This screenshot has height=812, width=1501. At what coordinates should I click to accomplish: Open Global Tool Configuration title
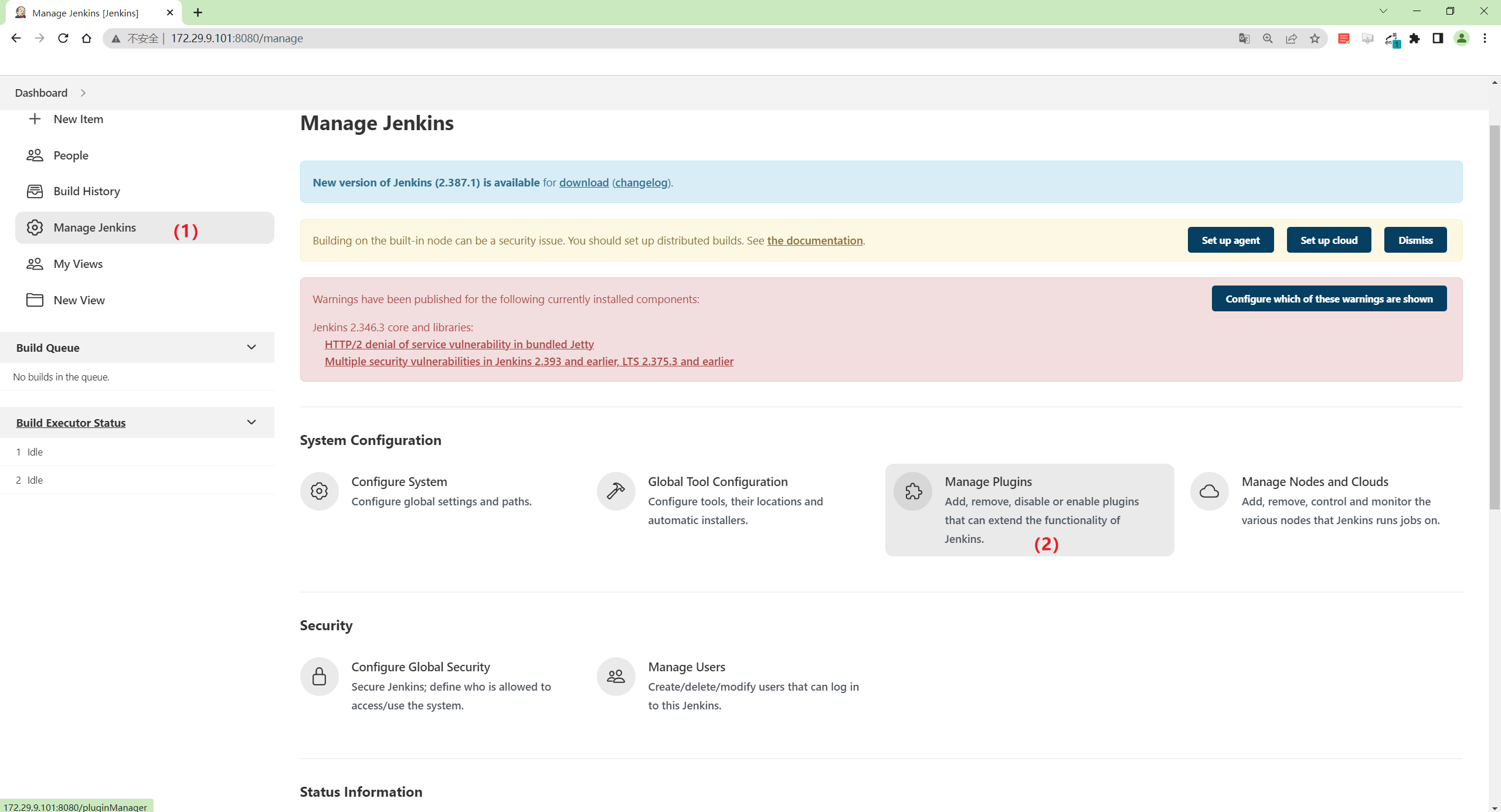tap(718, 481)
